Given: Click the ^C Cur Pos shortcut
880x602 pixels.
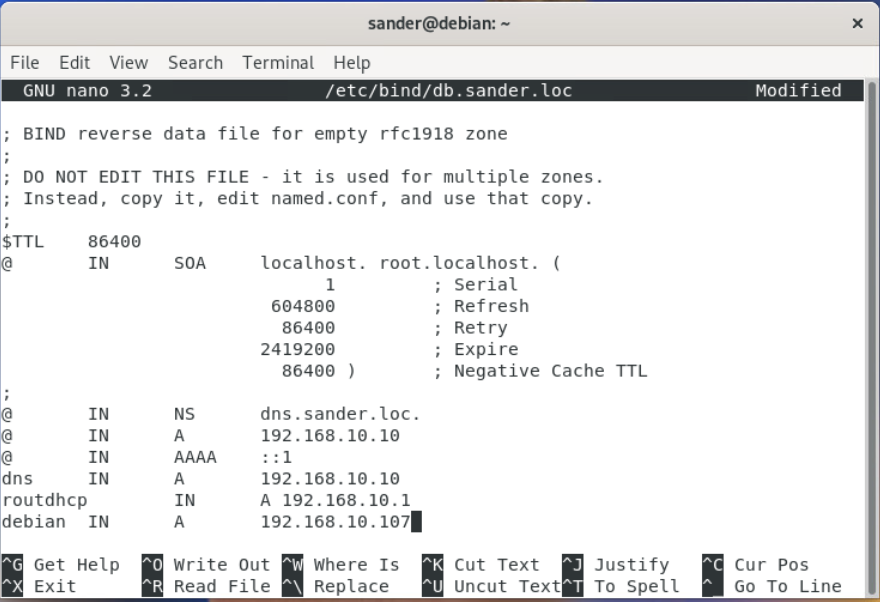Looking at the screenshot, I should 755,565.
